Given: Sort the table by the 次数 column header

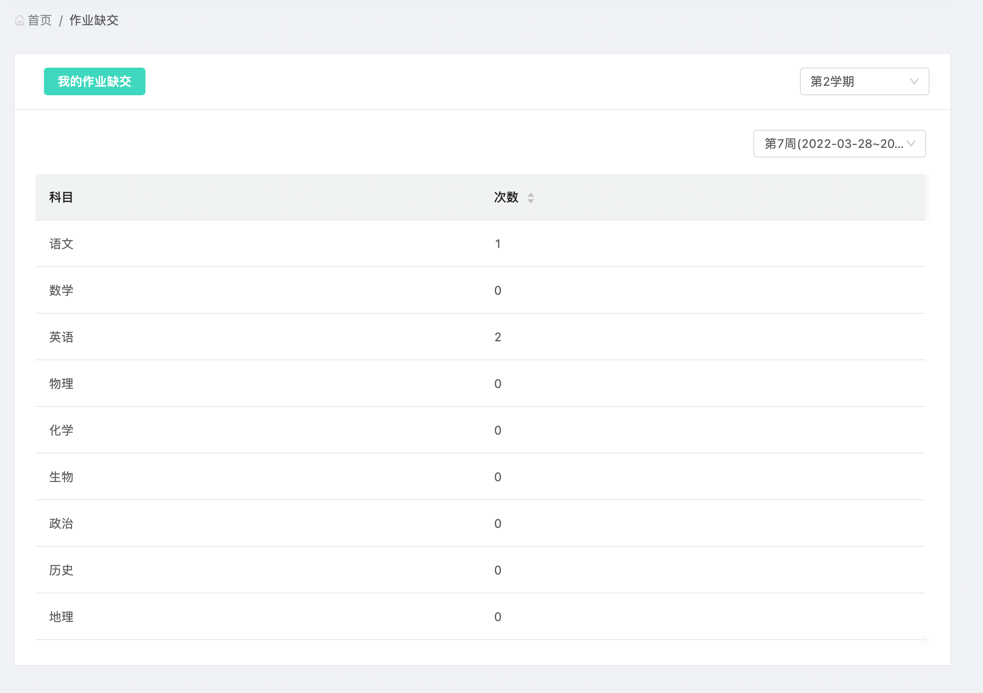Looking at the screenshot, I should [x=506, y=198].
